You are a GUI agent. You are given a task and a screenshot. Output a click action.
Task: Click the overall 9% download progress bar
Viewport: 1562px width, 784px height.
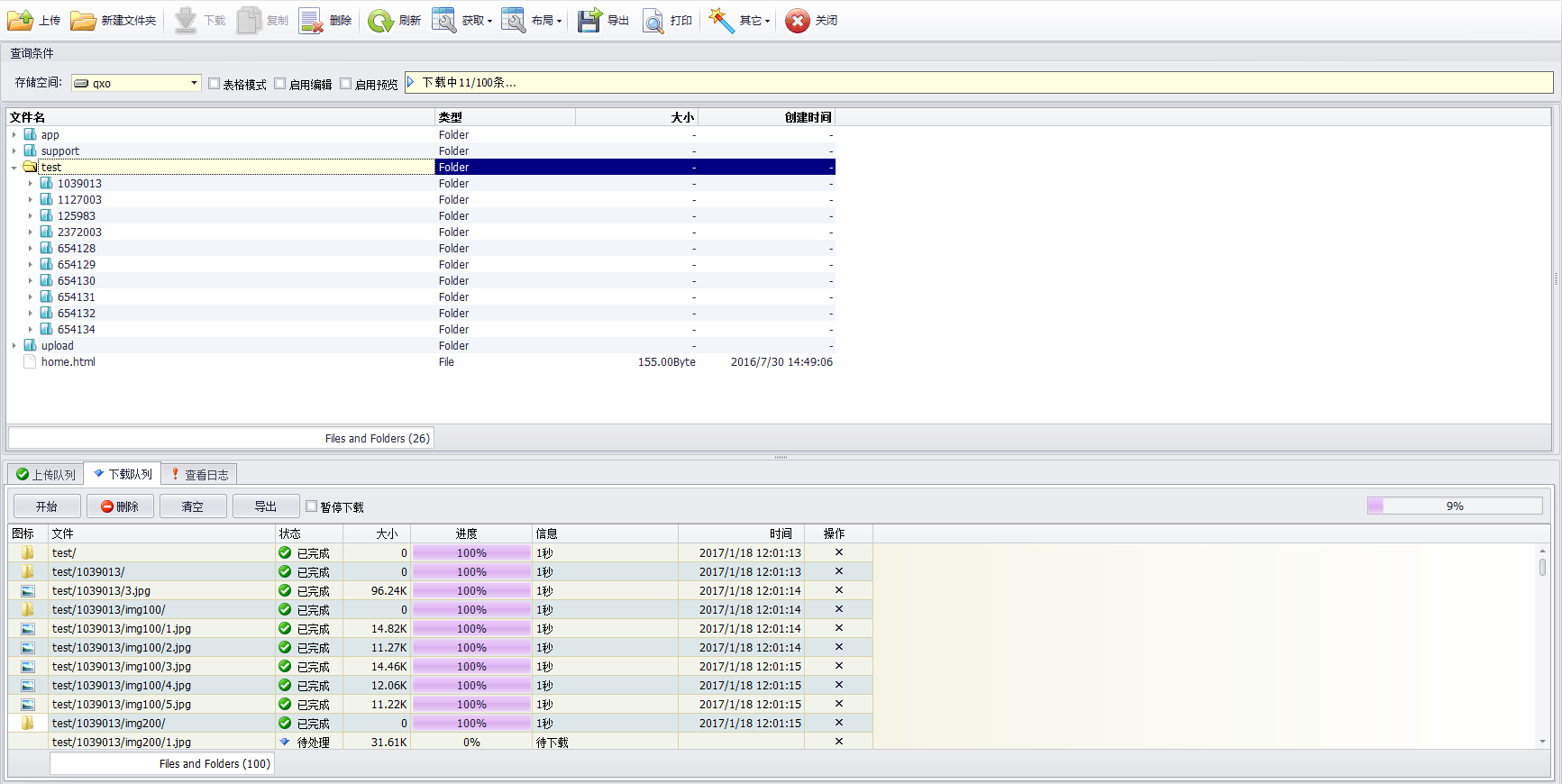click(x=1455, y=506)
